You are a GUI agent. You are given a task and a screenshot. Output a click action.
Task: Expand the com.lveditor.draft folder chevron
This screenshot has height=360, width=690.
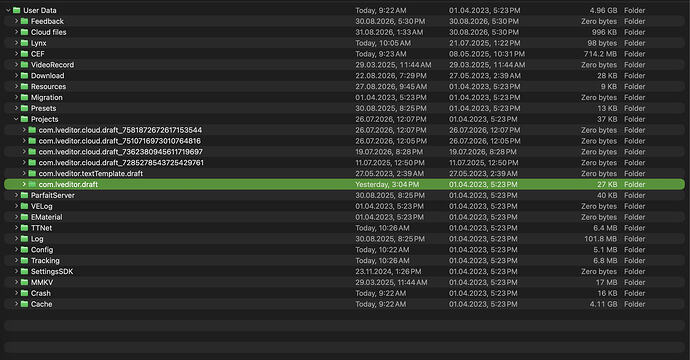coord(24,184)
